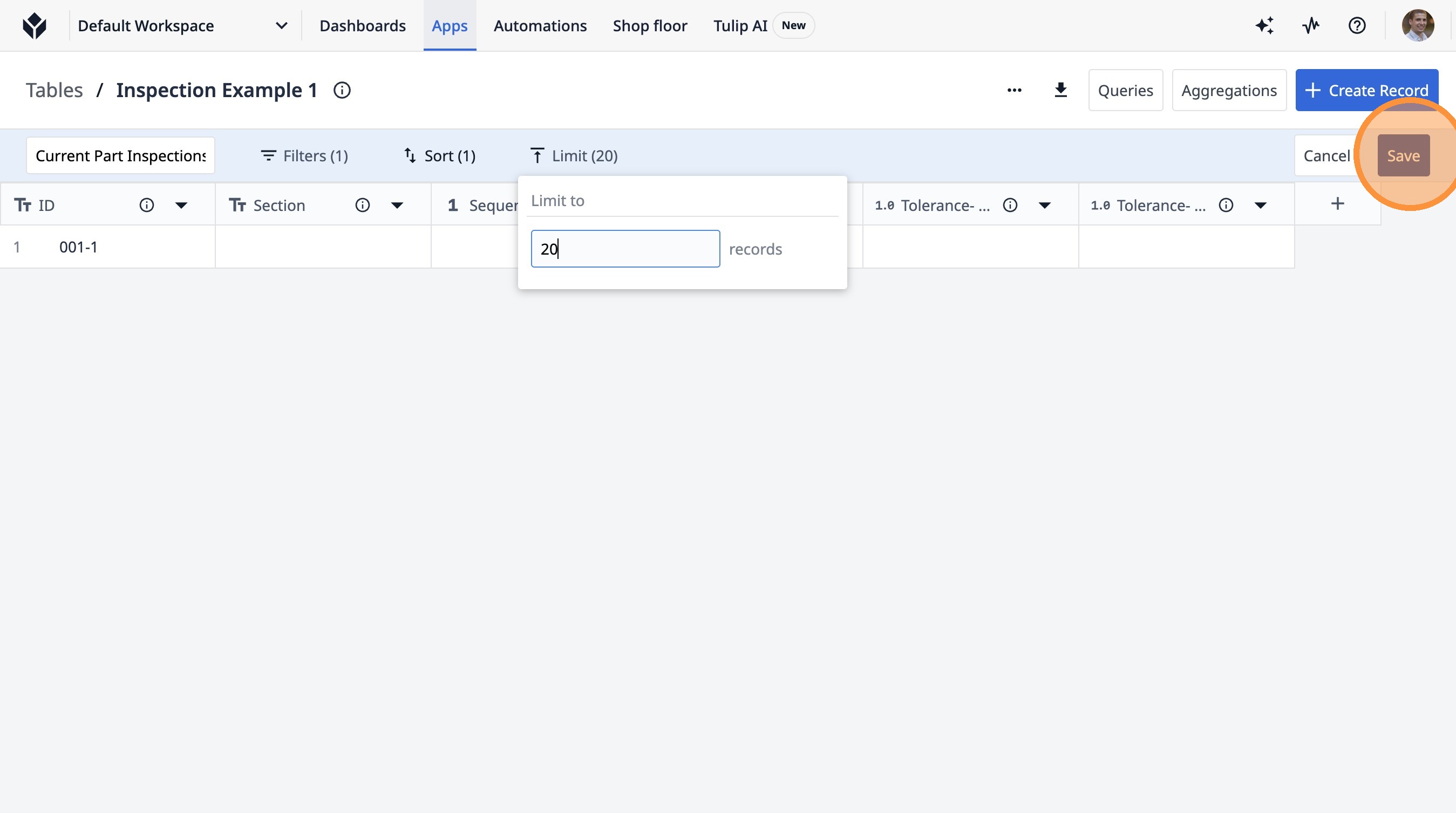Click the Limit to records input field
Screen dimensions: 1456x813
point(624,249)
